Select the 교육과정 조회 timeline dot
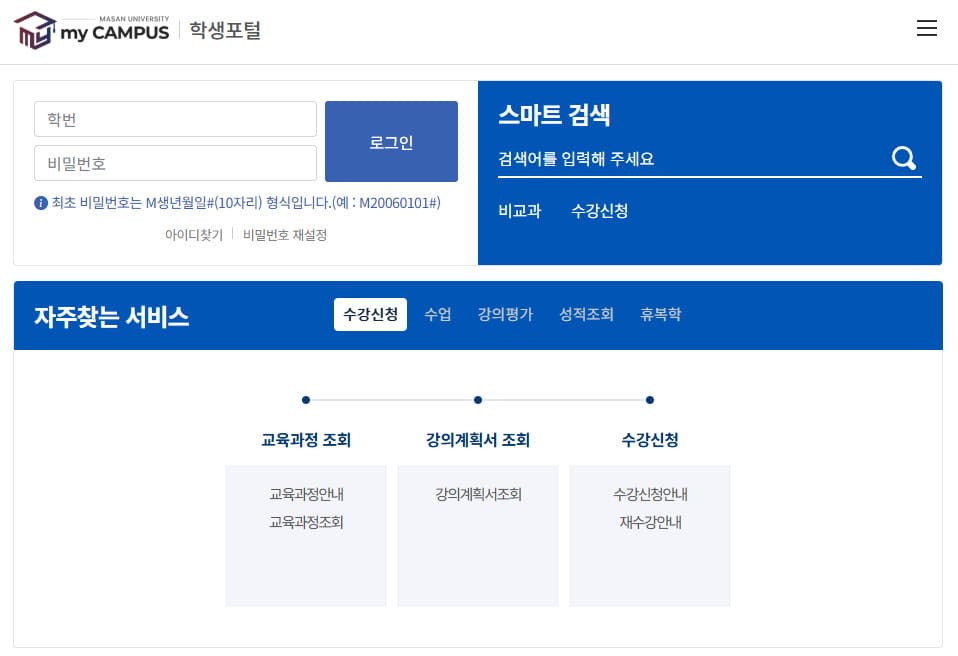 [305, 399]
